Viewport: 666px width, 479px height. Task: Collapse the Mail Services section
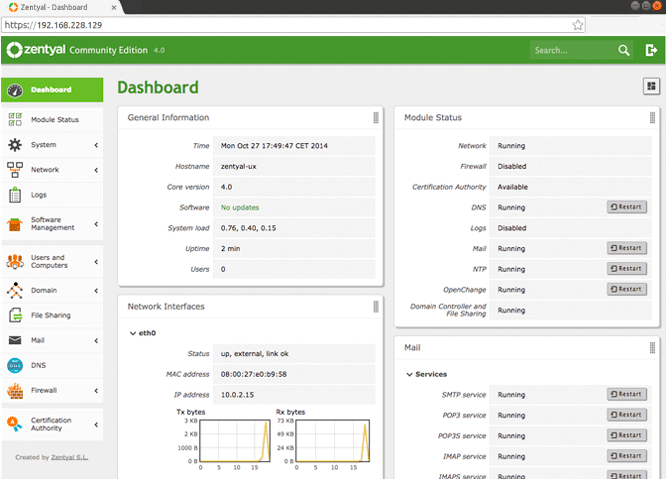(x=409, y=375)
